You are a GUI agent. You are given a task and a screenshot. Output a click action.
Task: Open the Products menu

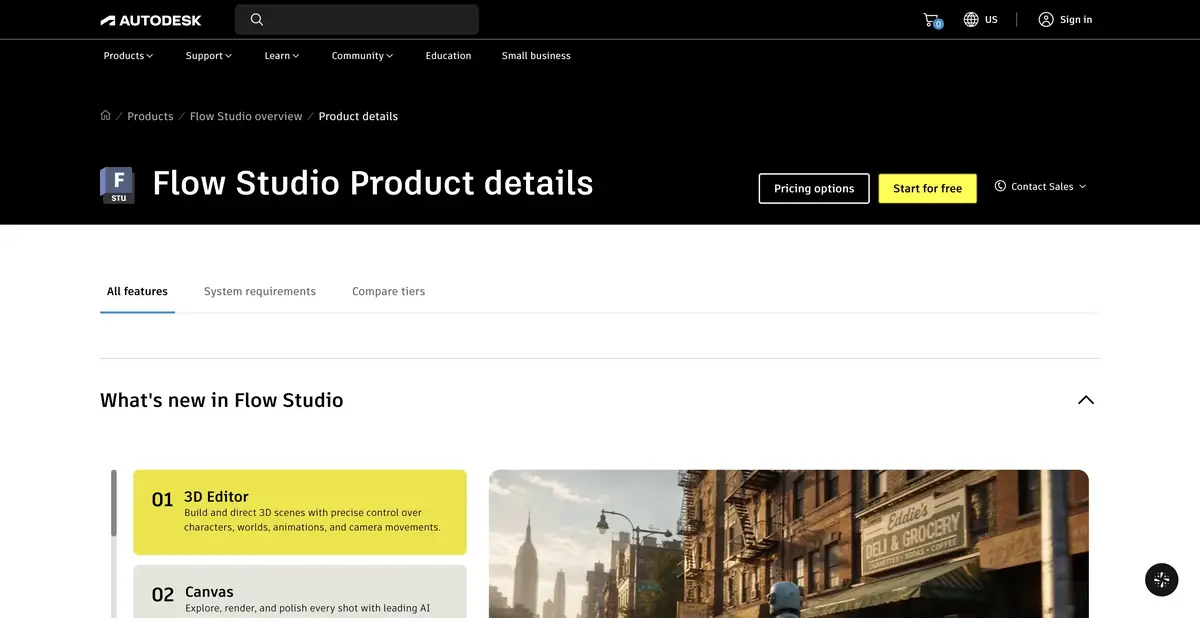(128, 56)
